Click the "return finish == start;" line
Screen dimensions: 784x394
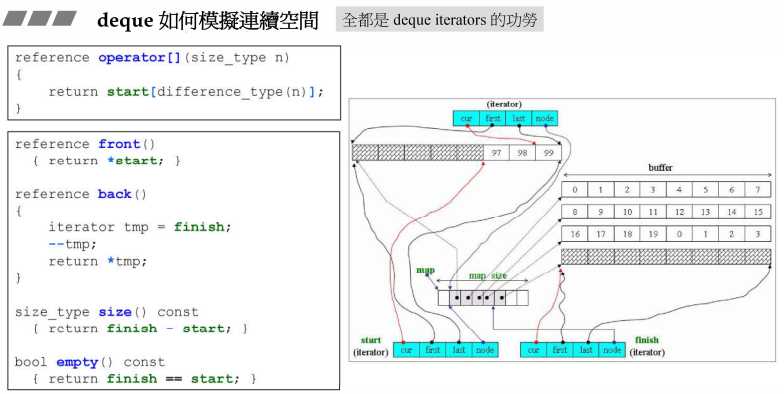144,378
